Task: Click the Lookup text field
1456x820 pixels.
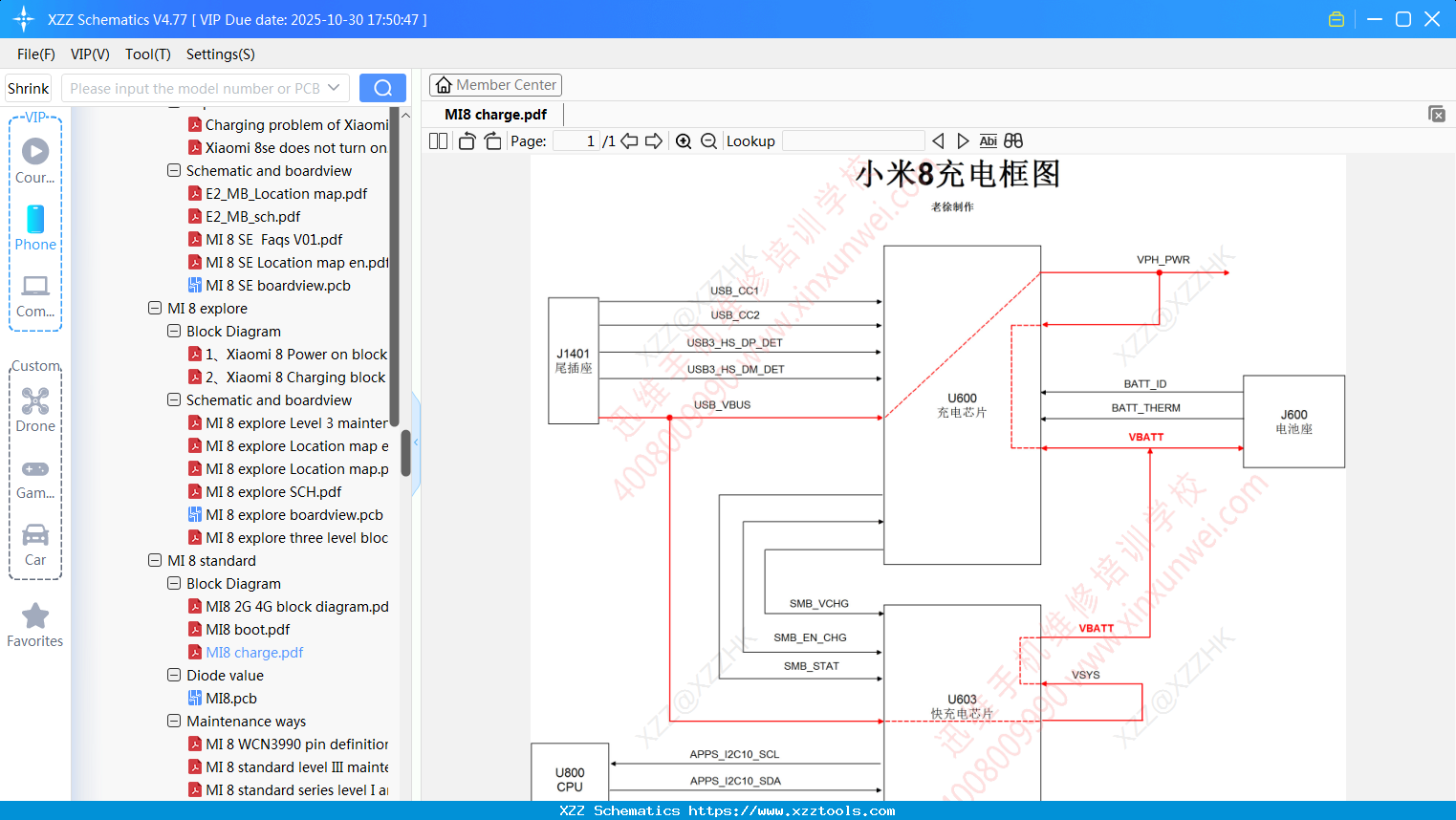Action: [854, 141]
